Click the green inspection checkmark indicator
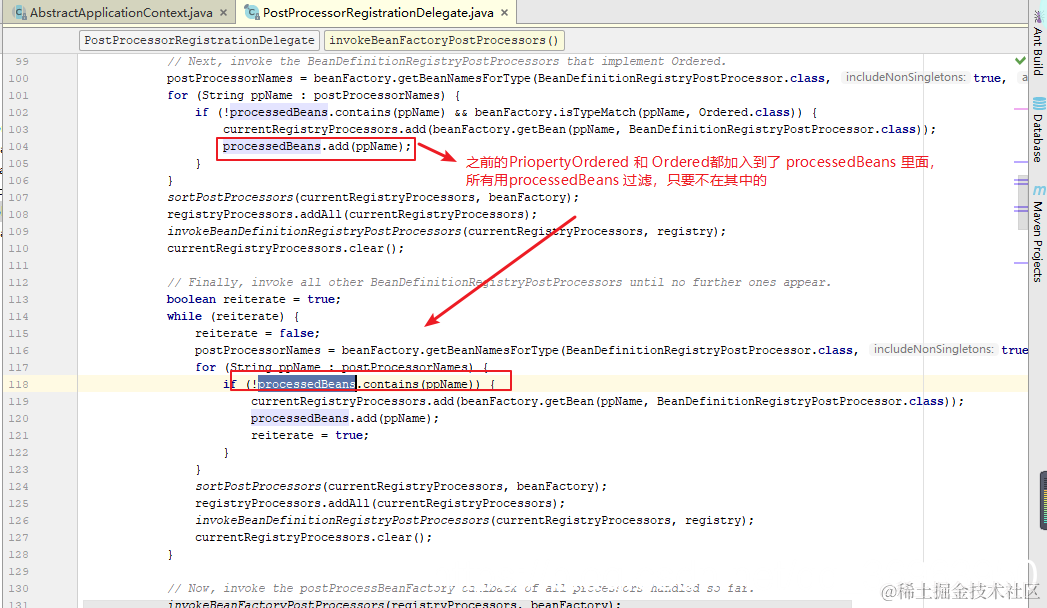The height and width of the screenshot is (608, 1047). (x=1020, y=61)
